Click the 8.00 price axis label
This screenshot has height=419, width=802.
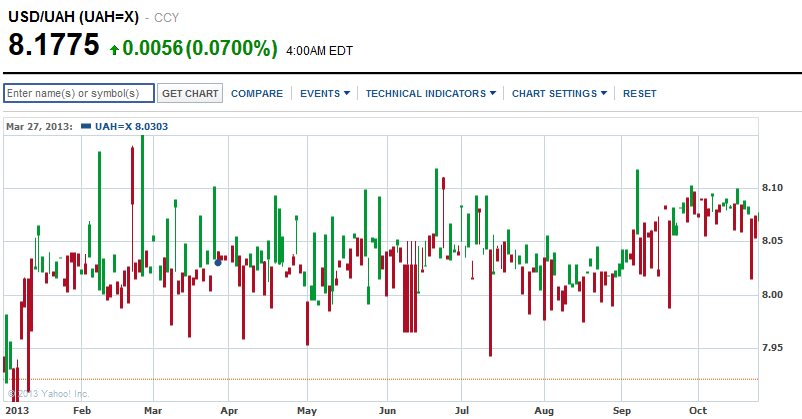click(772, 294)
